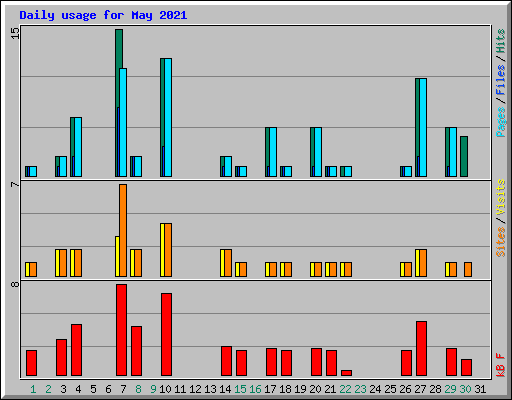The width and height of the screenshot is (512, 400).
Task: Click day label '23' on the x-axis
Action: 360,389
